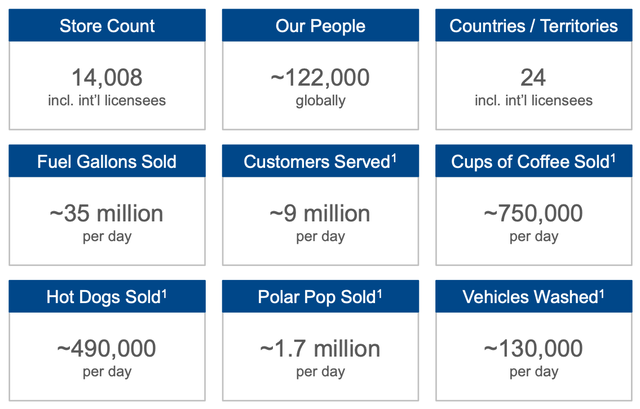Click the Store Count header

(x=107, y=26)
